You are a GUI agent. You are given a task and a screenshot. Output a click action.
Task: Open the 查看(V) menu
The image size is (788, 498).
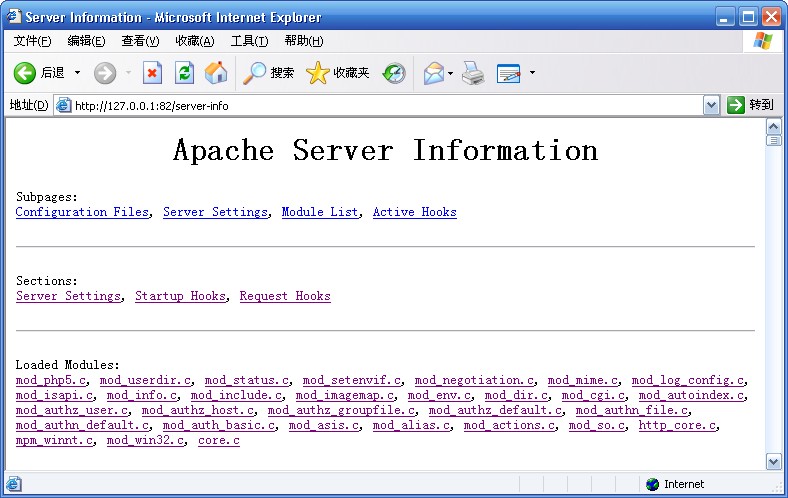(x=140, y=41)
